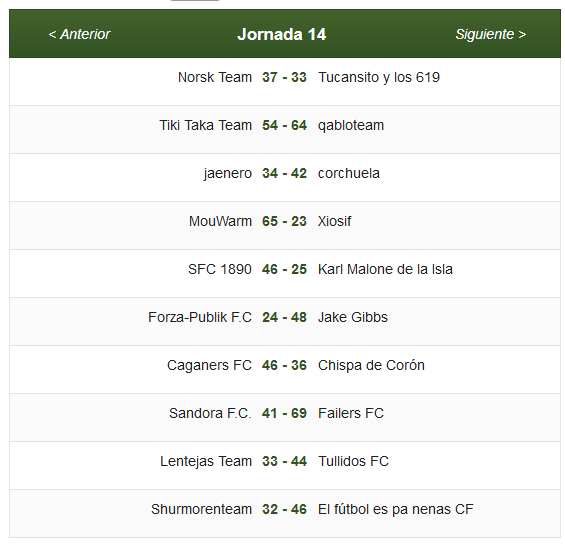Open the Jake Gibbs team
The height and width of the screenshot is (544, 565).
tap(353, 317)
